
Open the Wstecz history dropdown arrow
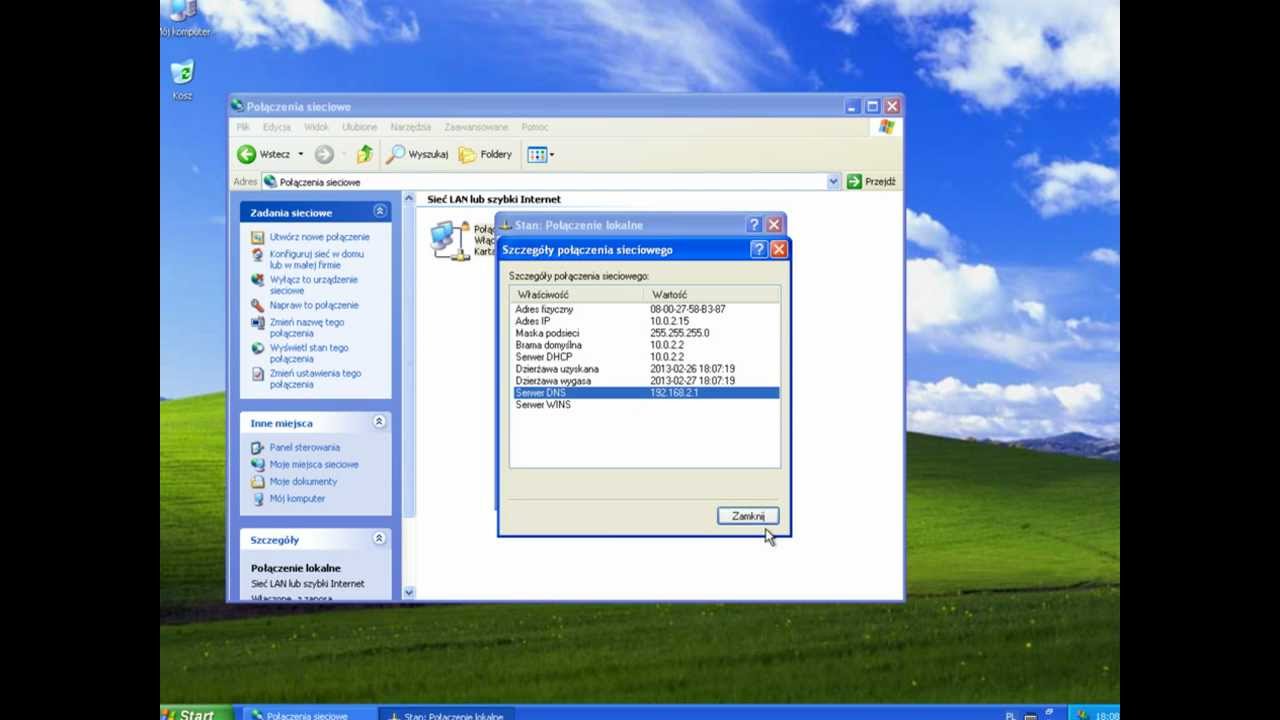(x=300, y=154)
